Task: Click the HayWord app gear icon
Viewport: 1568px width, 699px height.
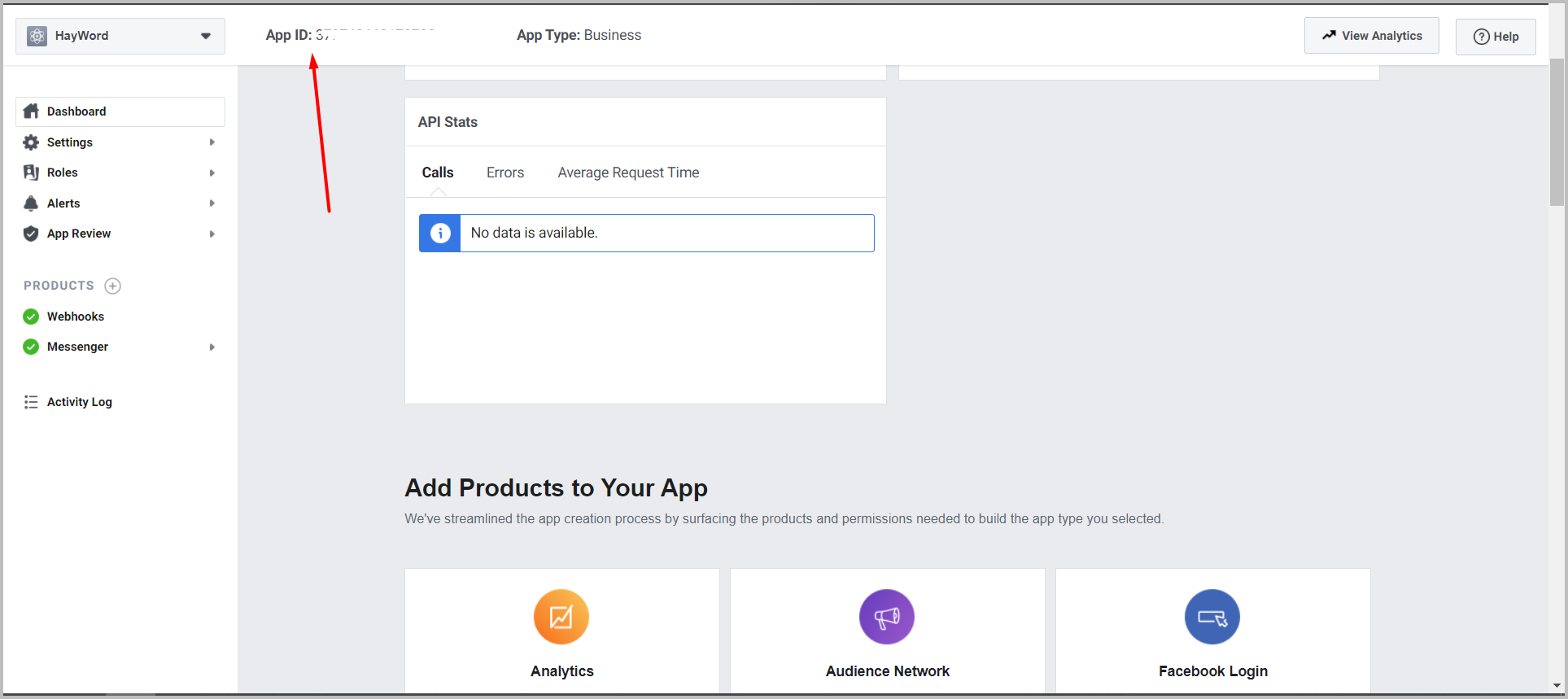Action: tap(37, 36)
